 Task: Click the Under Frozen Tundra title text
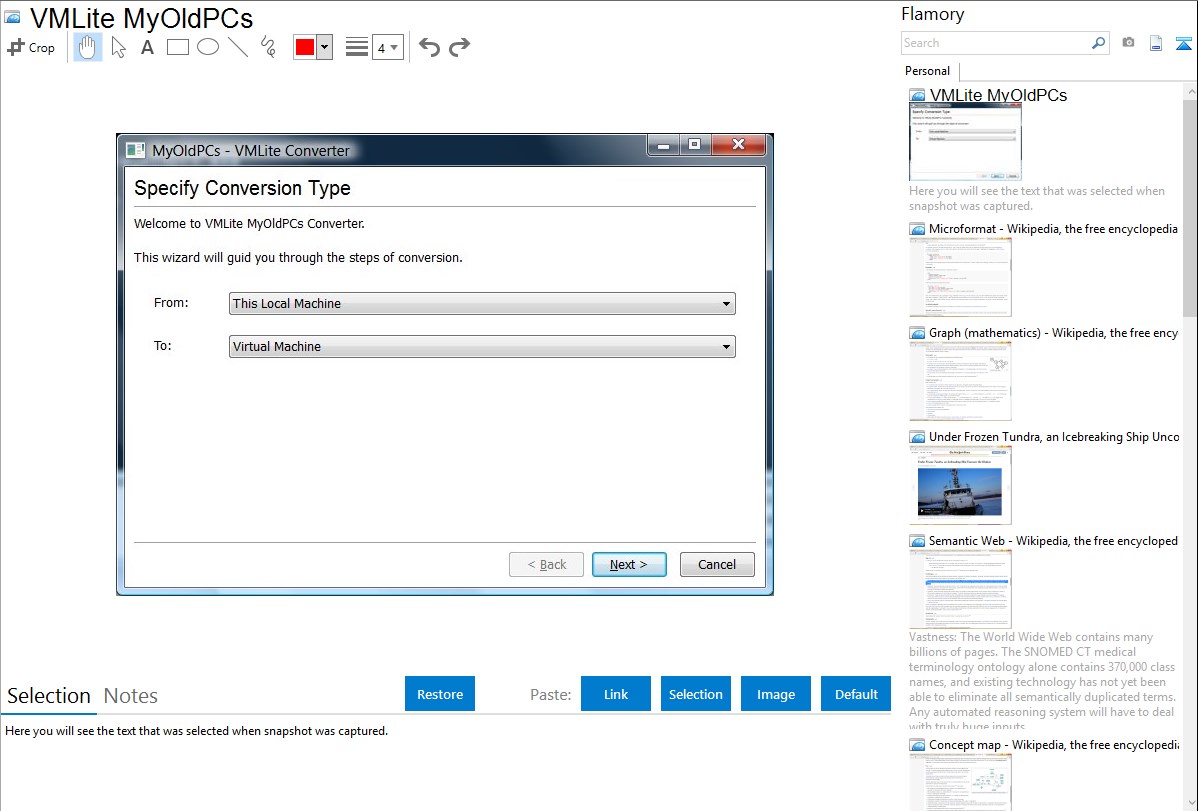pyautogui.click(x=1054, y=436)
